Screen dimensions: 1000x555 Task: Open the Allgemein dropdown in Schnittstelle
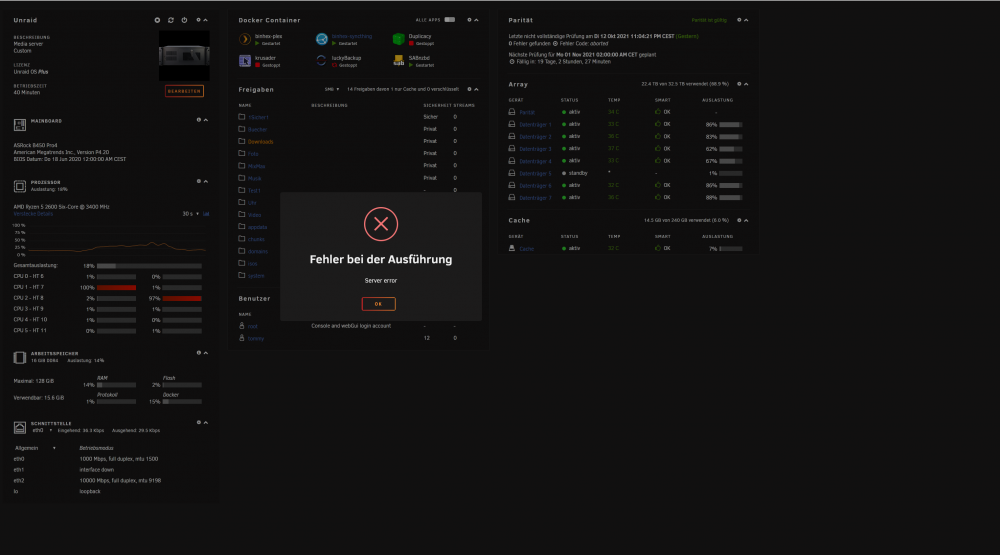tap(35, 448)
